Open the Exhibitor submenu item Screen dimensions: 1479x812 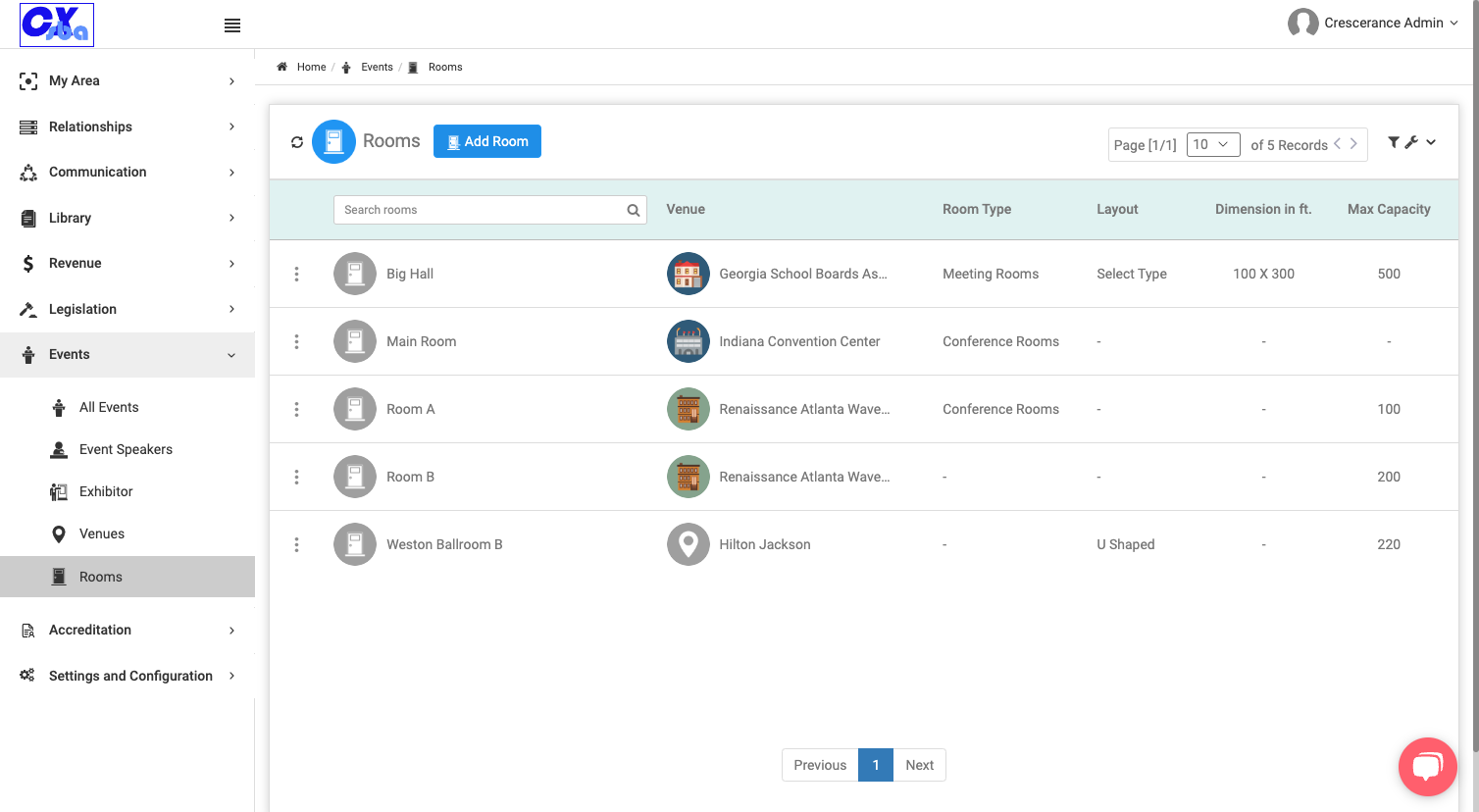point(127,491)
